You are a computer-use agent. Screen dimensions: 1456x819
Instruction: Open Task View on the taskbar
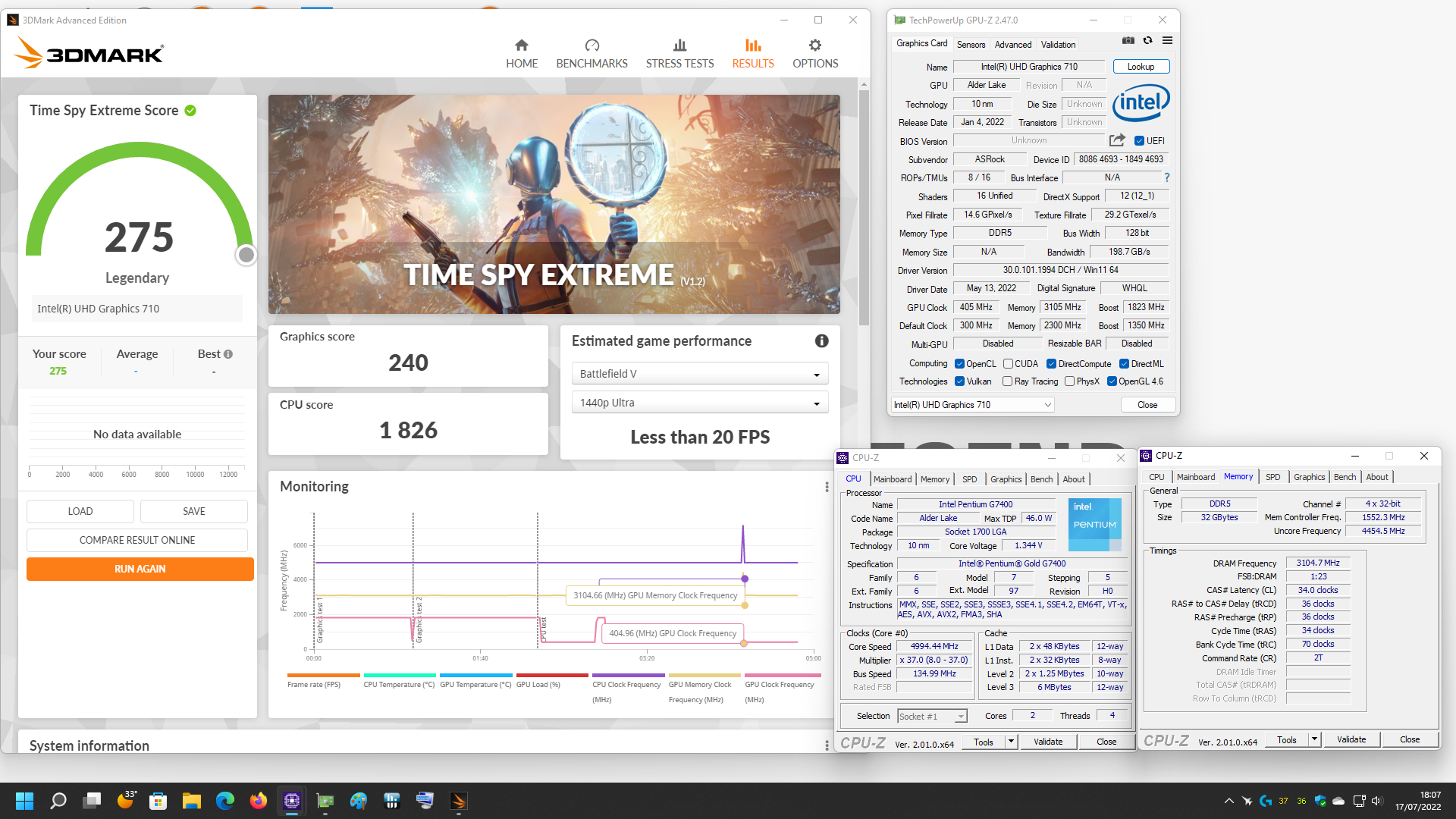pyautogui.click(x=93, y=801)
